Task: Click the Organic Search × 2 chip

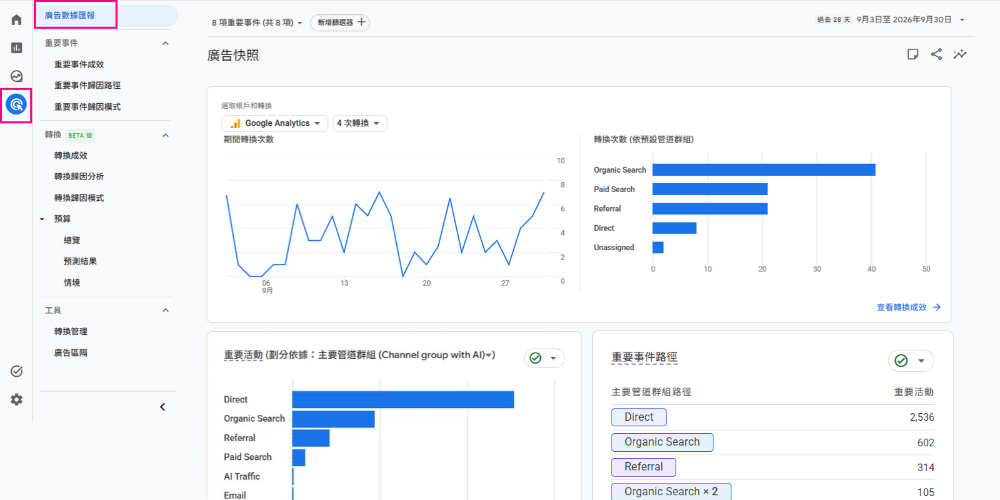Action: click(671, 492)
